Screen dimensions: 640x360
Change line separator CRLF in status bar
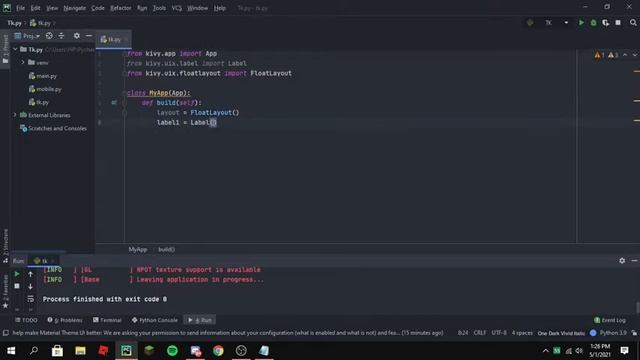pyautogui.click(x=480, y=333)
